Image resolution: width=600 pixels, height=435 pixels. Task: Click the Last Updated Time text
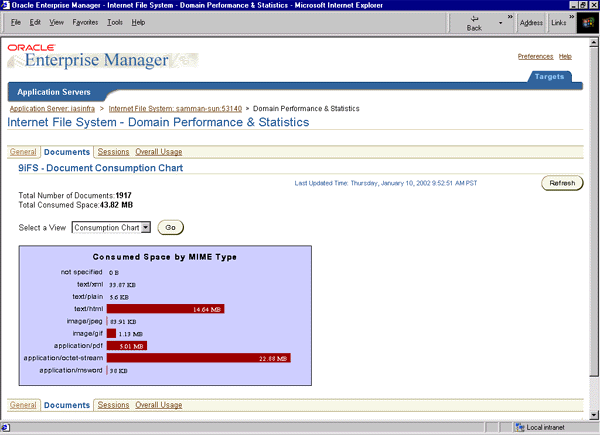click(386, 183)
